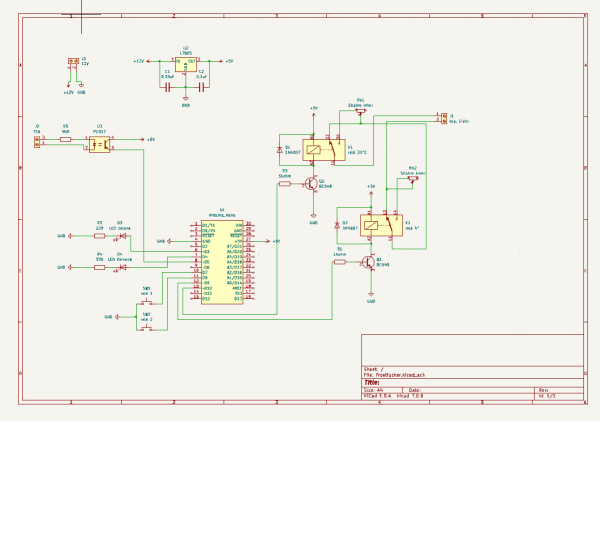Screen dimensions: 600x541
Task: Click the 'KiCad E.D.A.' text in title block
Action: (x=377, y=396)
